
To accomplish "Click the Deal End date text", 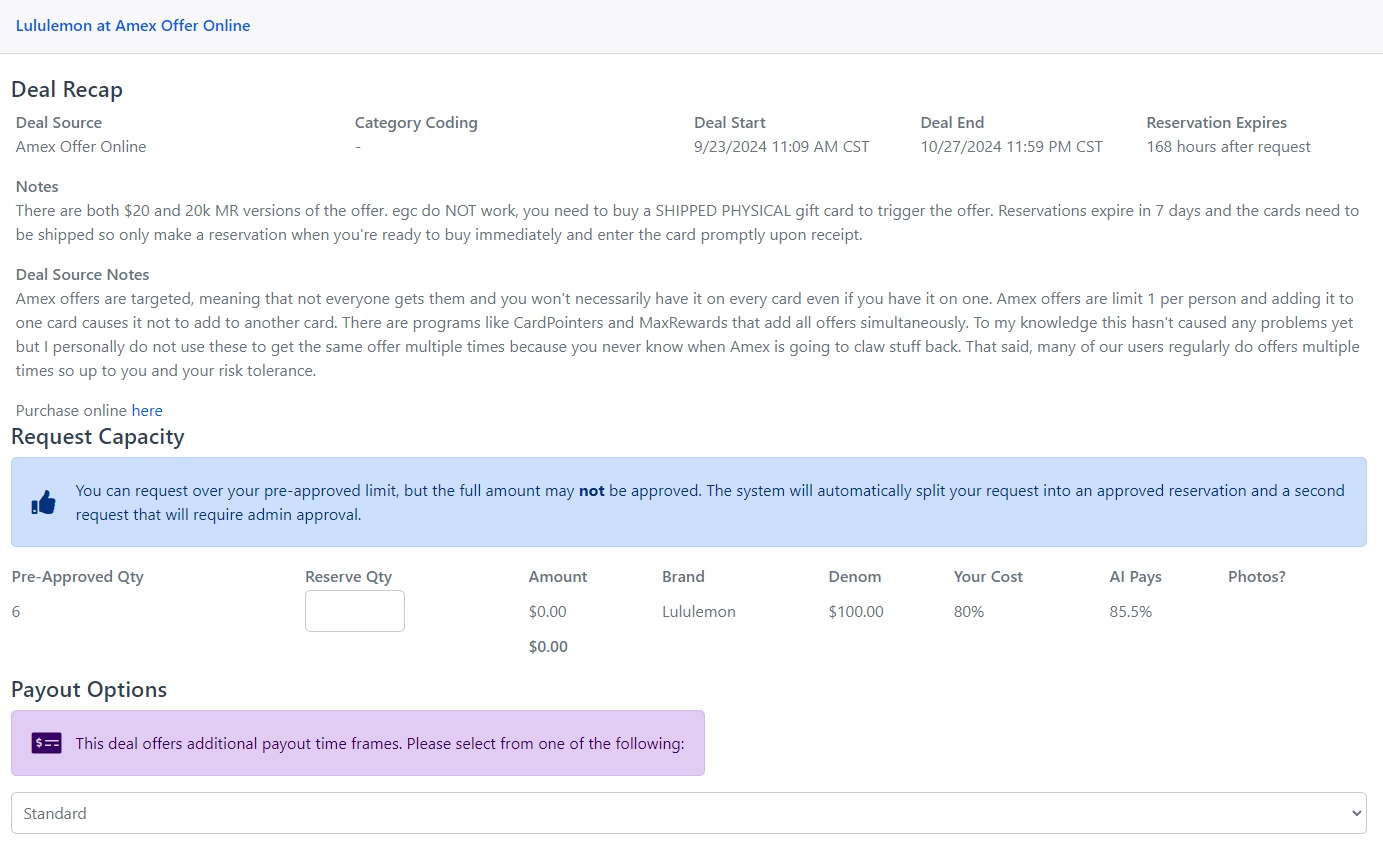I will tap(1010, 146).
